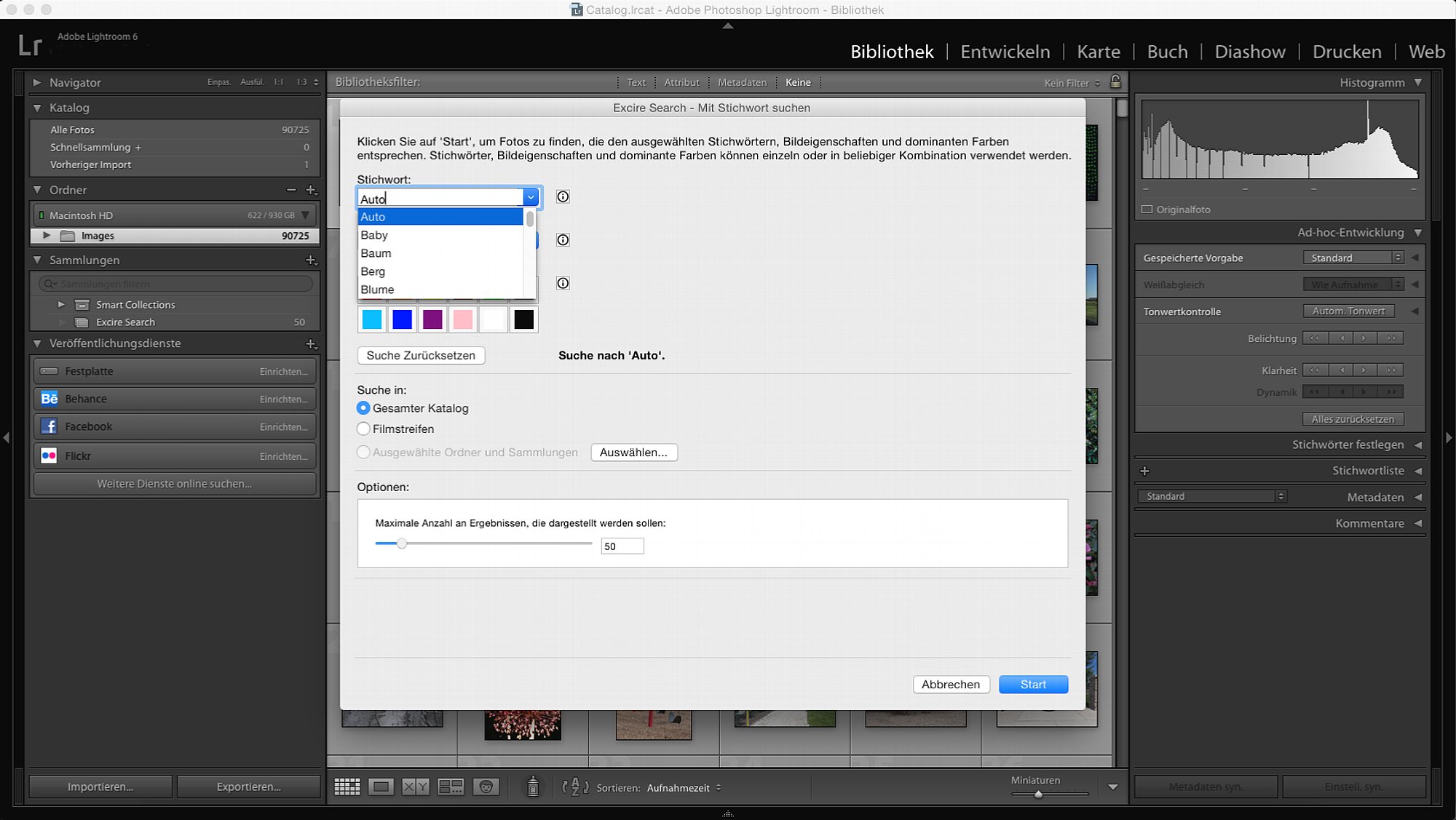Open the Stichwort combo box dropdown arrow
1456x820 pixels.
531,197
